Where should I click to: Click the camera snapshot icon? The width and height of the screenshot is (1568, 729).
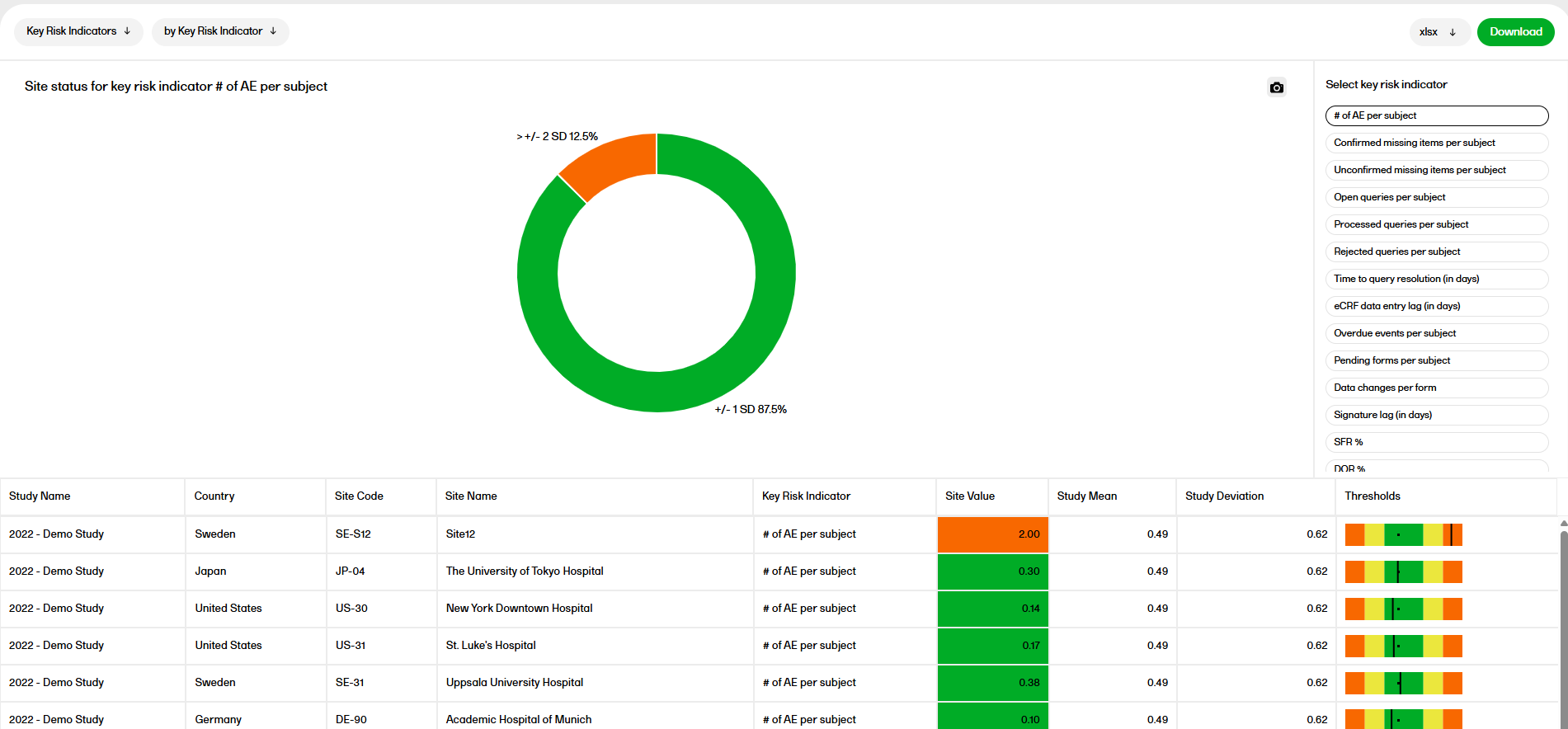point(1276,87)
